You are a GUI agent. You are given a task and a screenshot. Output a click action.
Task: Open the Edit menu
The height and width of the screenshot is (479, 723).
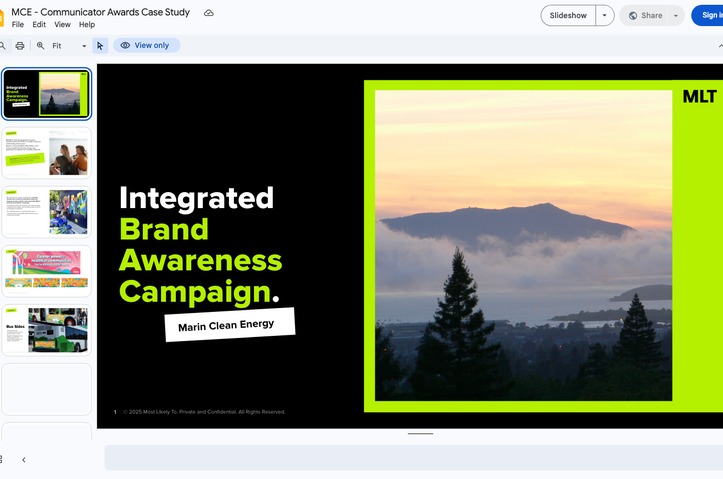pyautogui.click(x=39, y=24)
